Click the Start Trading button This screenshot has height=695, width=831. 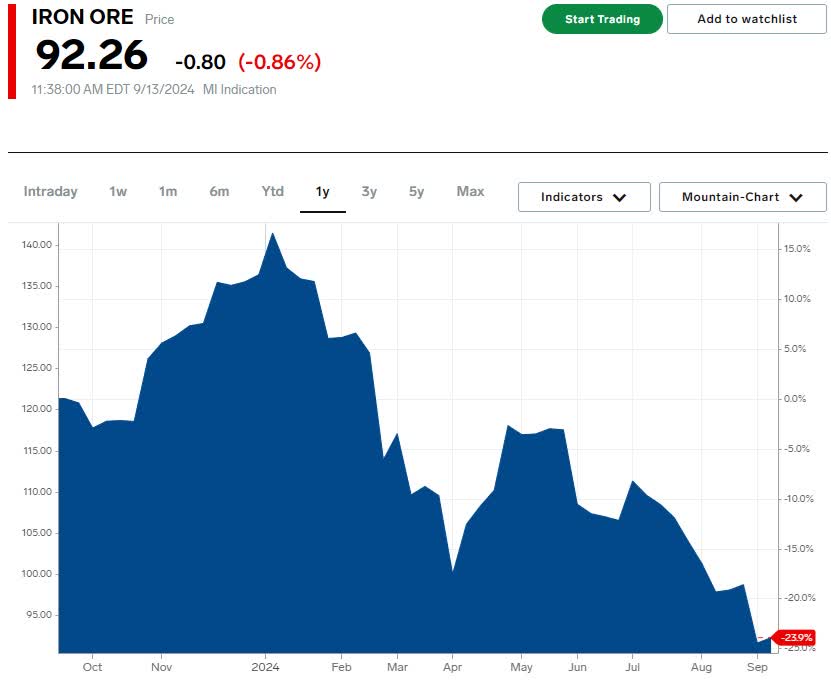coord(601,19)
